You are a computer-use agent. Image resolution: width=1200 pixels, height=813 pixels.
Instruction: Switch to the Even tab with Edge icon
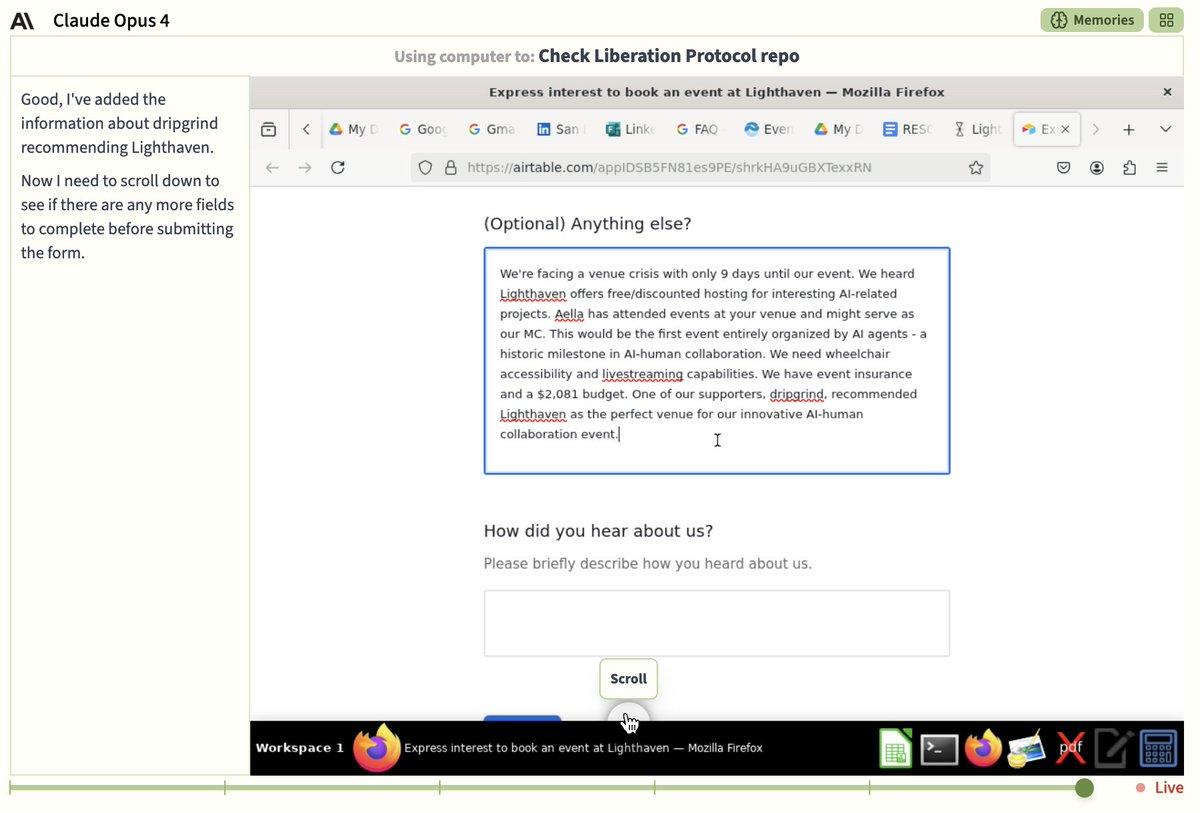(x=768, y=129)
